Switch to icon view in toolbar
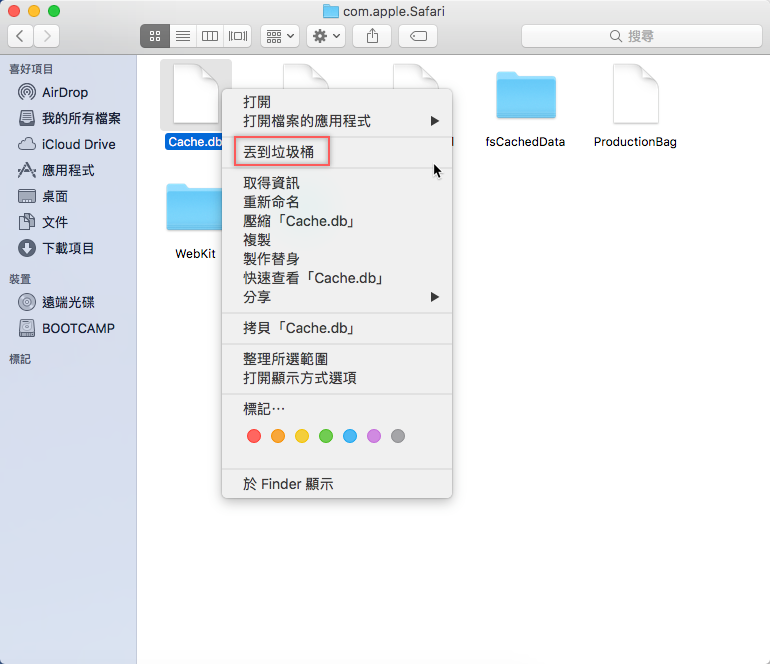The width and height of the screenshot is (770, 664). tap(155, 36)
